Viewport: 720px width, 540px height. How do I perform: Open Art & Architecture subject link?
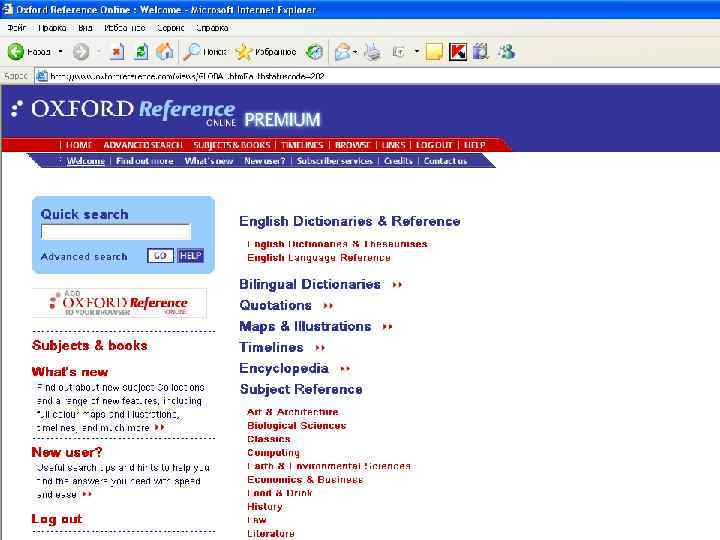coord(292,412)
